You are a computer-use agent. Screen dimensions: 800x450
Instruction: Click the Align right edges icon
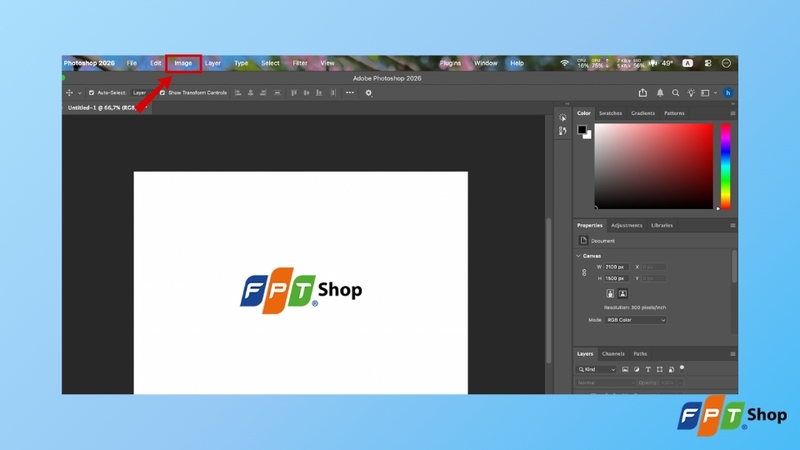[263, 93]
